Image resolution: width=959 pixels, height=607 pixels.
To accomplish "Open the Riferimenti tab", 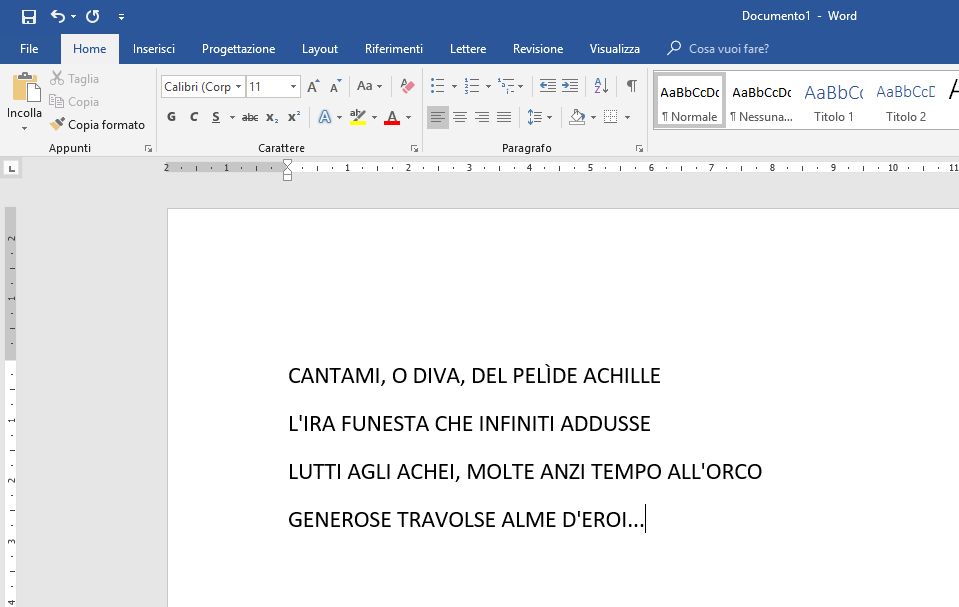I will (393, 49).
